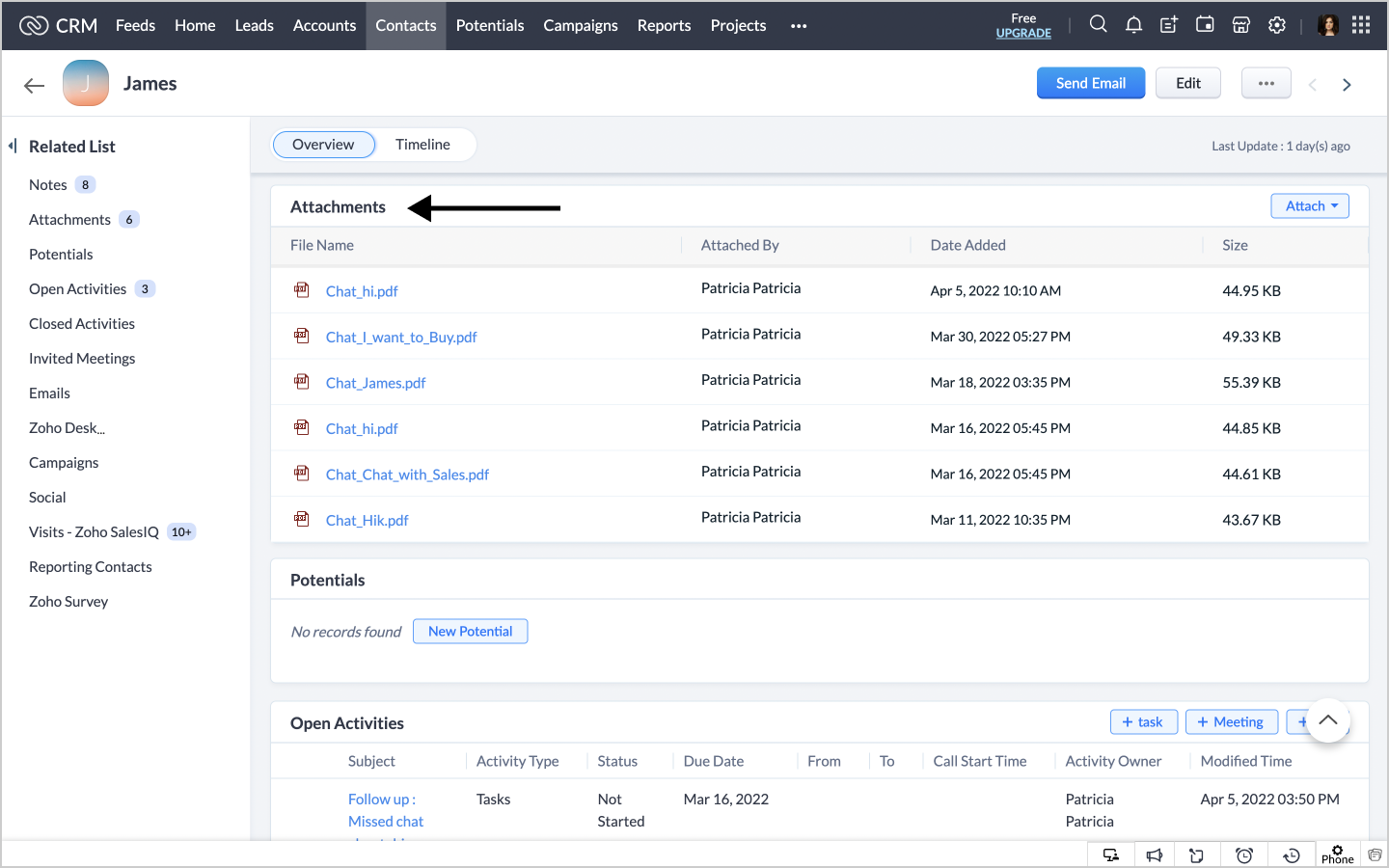The image size is (1389, 868).
Task: Open the Chat_James.pdf attachment
Action: click(x=375, y=383)
